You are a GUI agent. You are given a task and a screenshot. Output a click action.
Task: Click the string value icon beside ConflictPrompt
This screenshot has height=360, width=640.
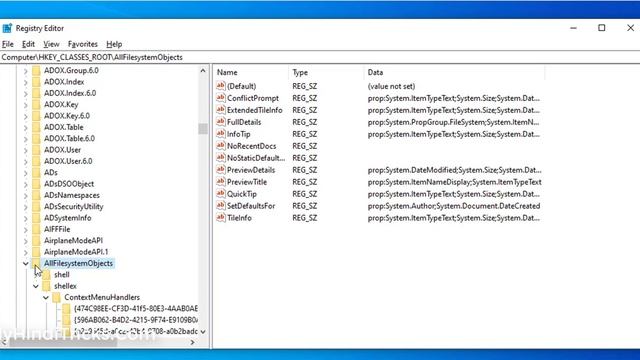point(221,98)
